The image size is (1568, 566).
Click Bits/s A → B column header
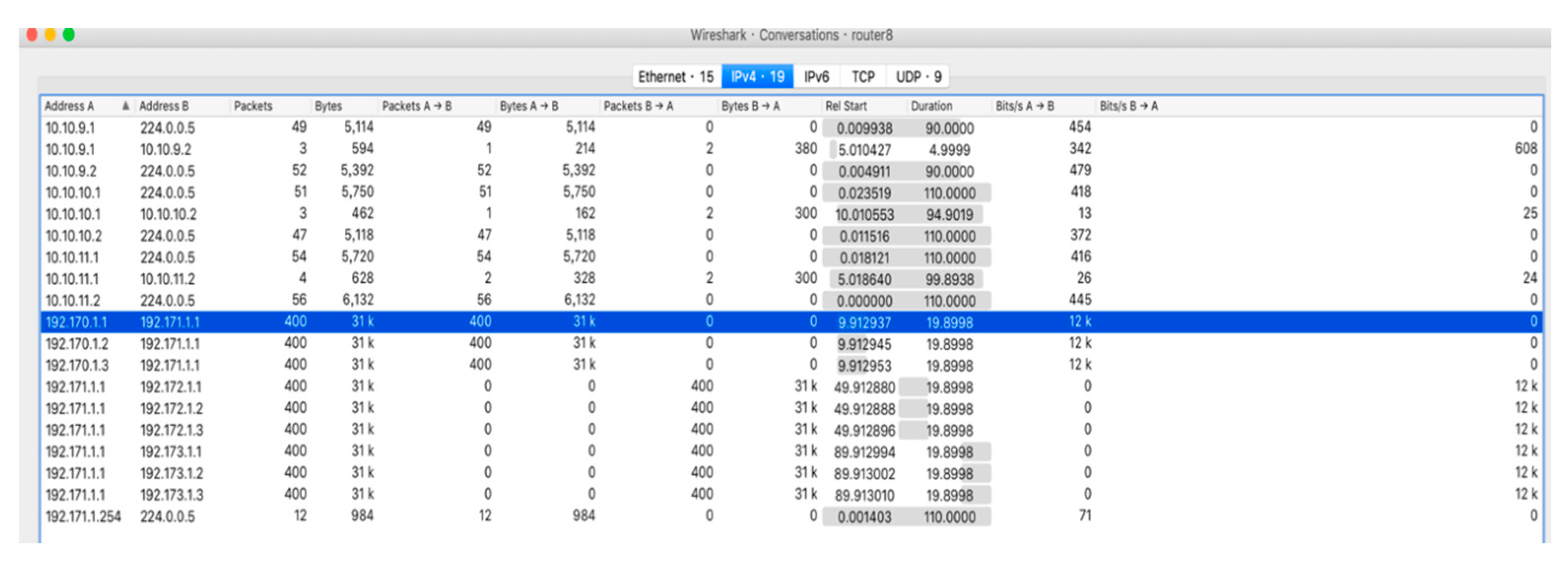coord(1025,106)
